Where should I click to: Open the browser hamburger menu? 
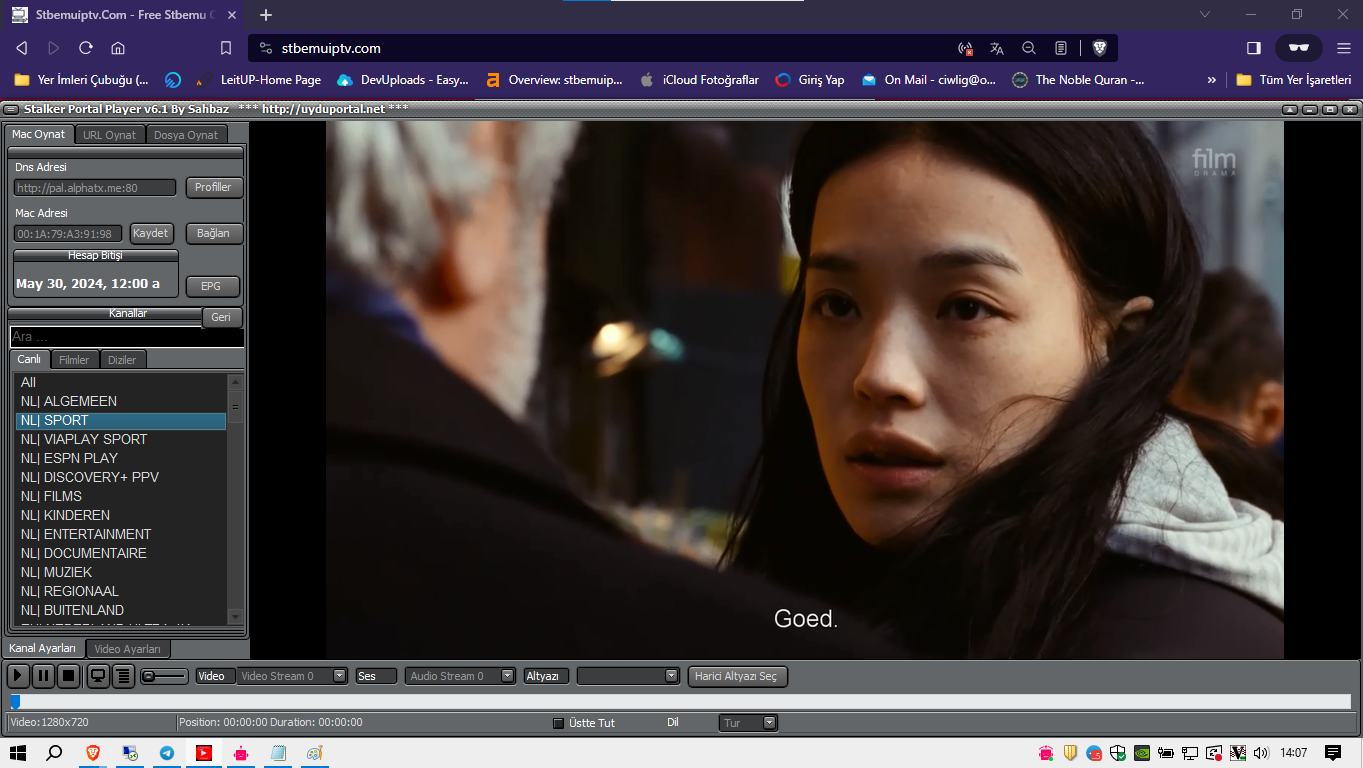pos(1343,48)
